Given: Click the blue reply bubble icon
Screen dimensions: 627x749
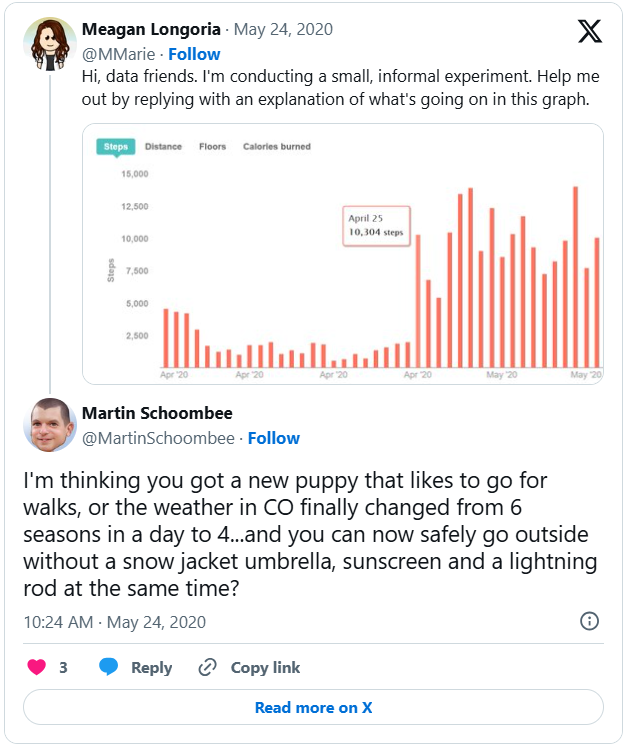Looking at the screenshot, I should click(108, 666).
